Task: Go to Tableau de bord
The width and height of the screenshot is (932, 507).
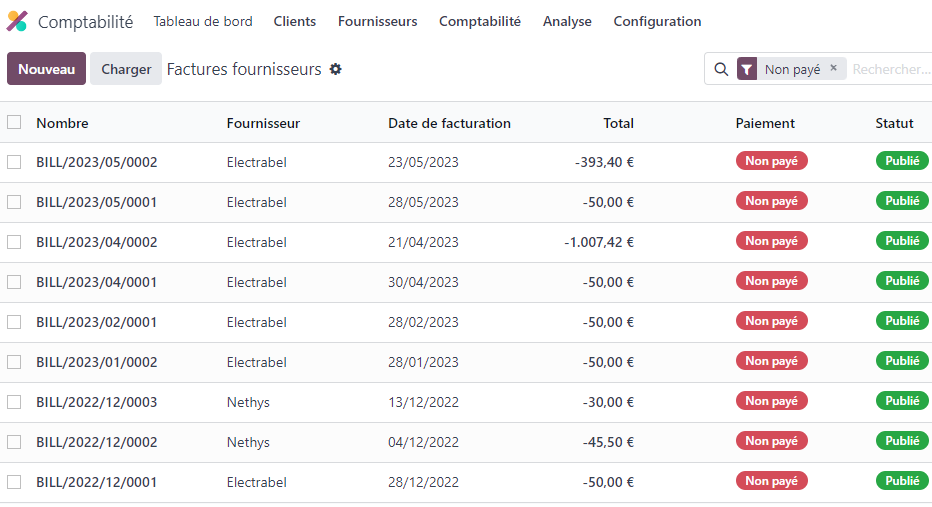Action: (x=203, y=21)
